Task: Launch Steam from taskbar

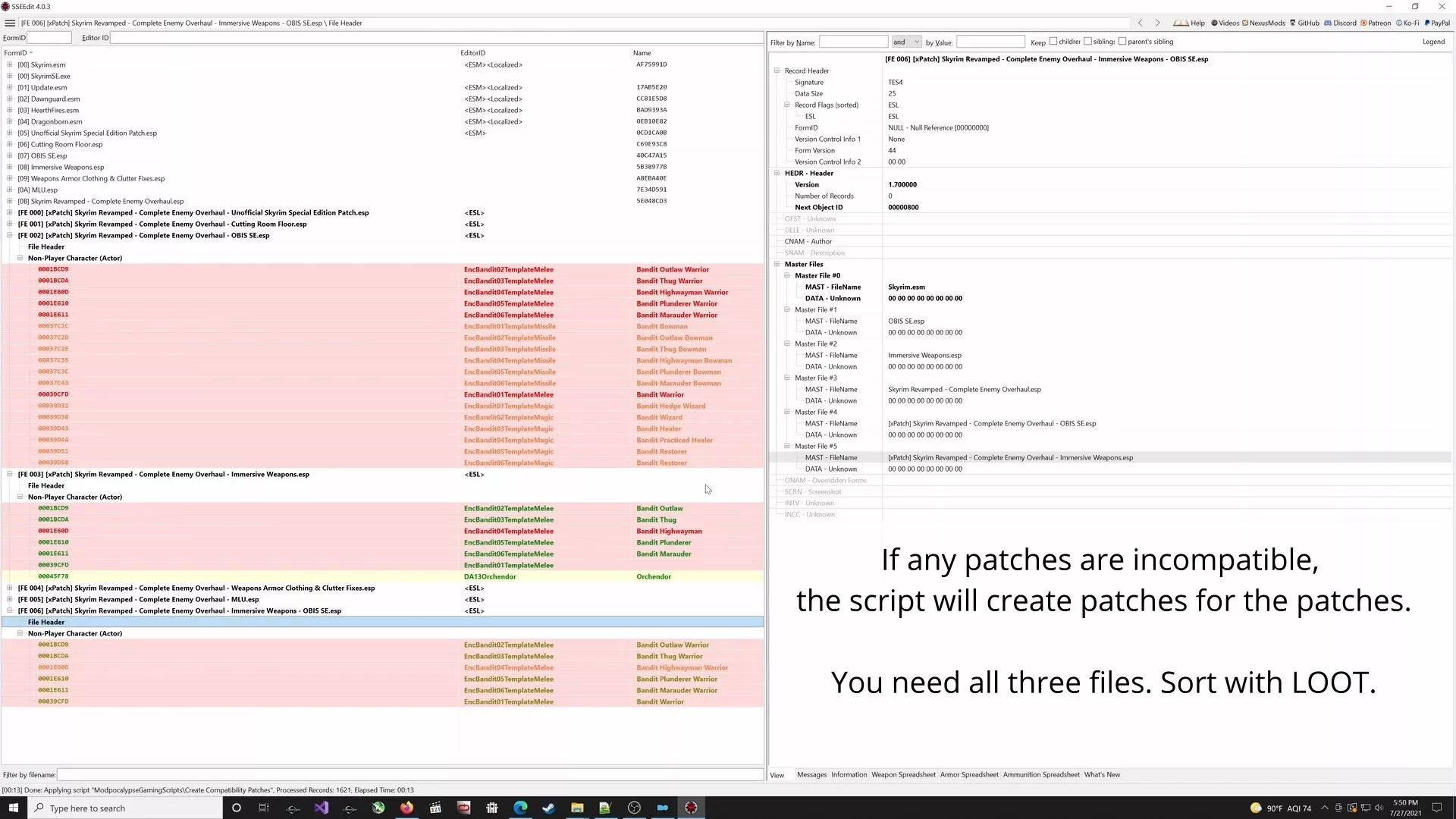Action: 548,808
